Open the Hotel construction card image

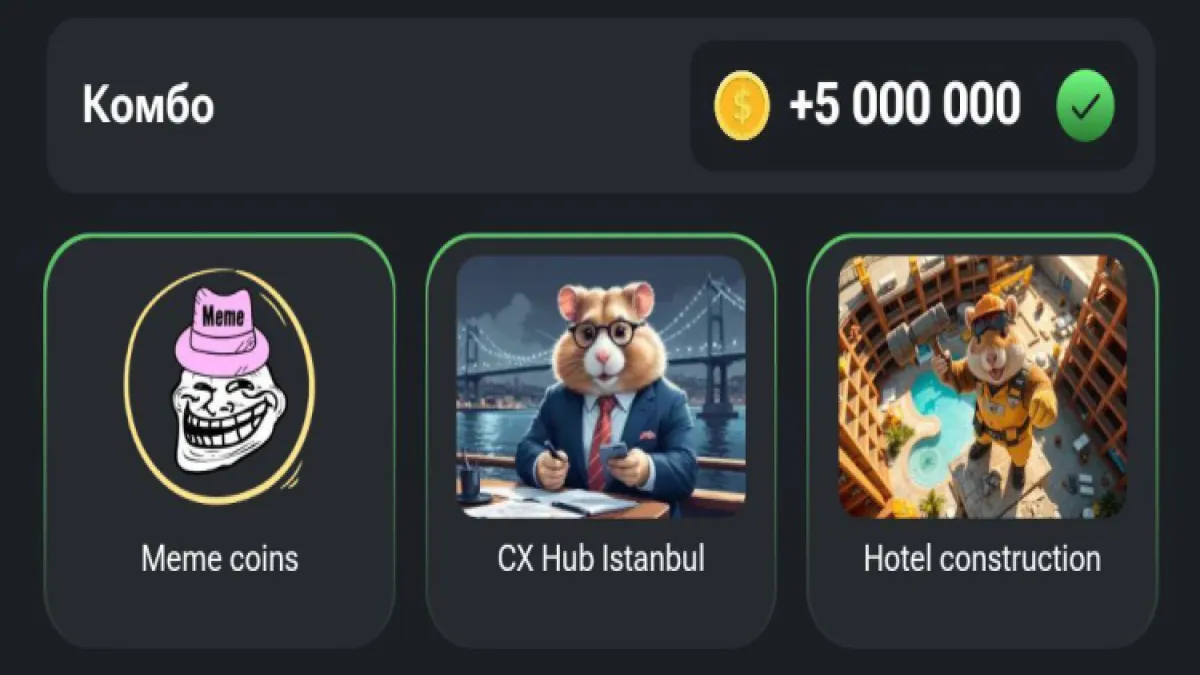pos(982,386)
